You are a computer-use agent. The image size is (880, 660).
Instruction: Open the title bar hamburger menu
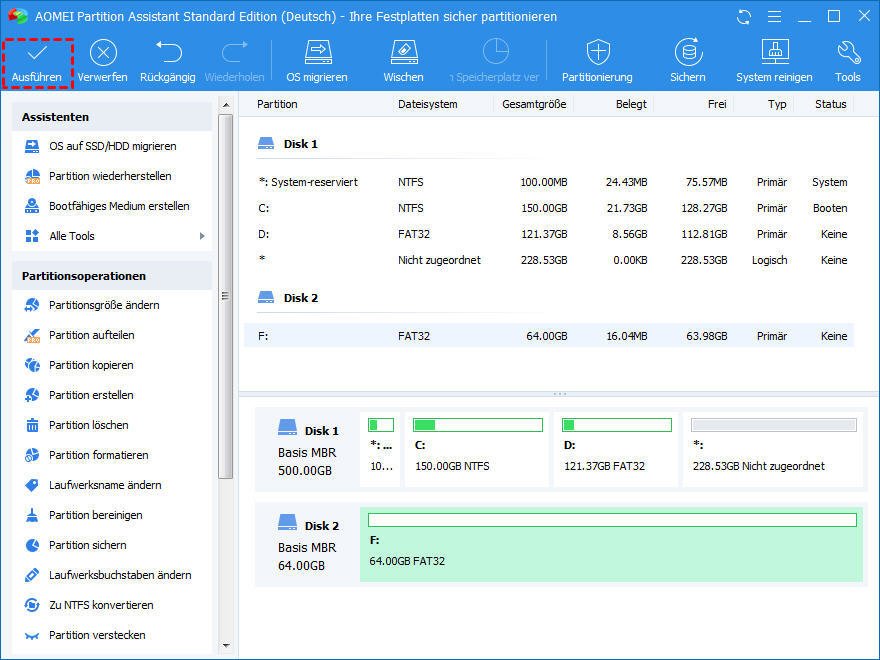pyautogui.click(x=773, y=17)
